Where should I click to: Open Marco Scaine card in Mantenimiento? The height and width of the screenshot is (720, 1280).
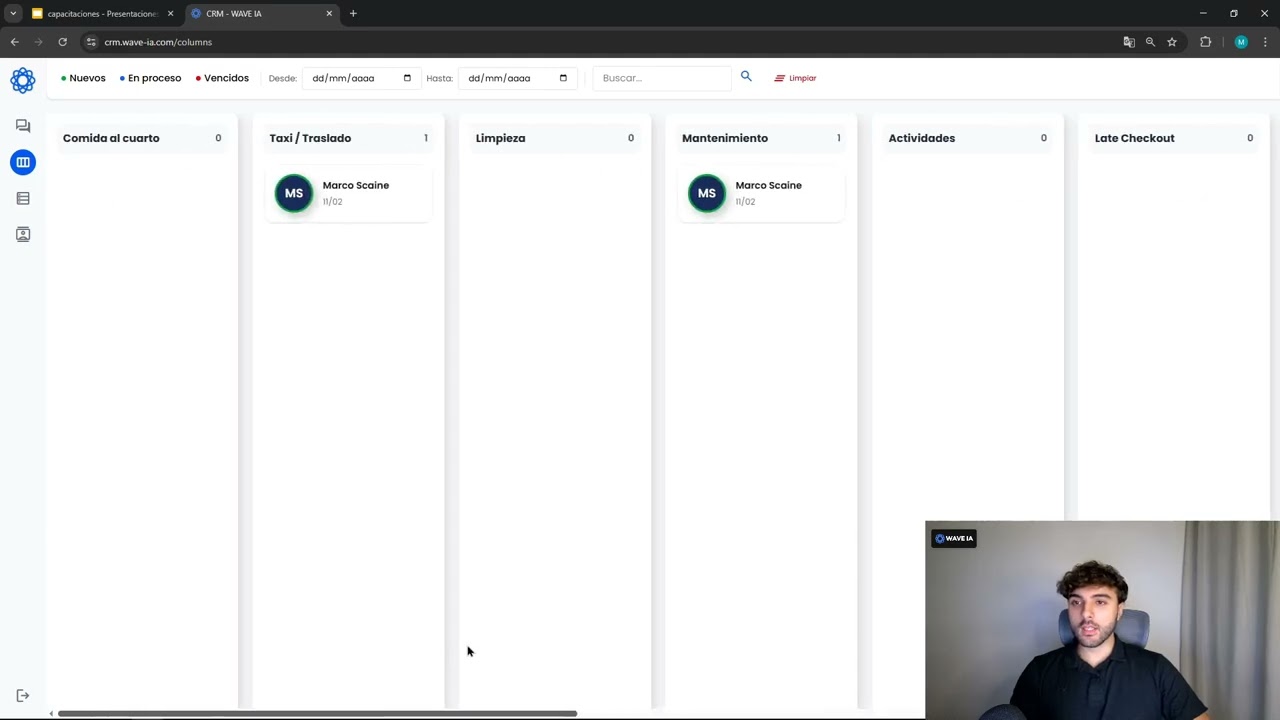pyautogui.click(x=762, y=193)
